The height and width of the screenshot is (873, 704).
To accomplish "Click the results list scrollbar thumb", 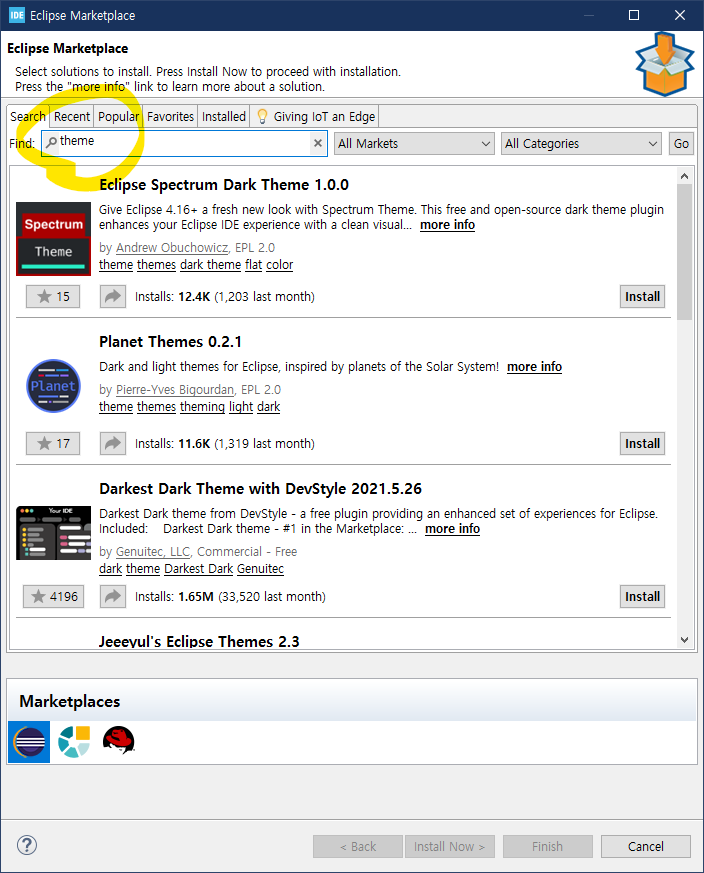I will [x=685, y=252].
